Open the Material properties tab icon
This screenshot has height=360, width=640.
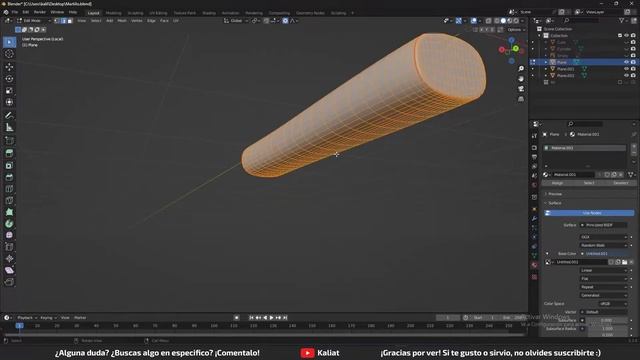click(534, 265)
